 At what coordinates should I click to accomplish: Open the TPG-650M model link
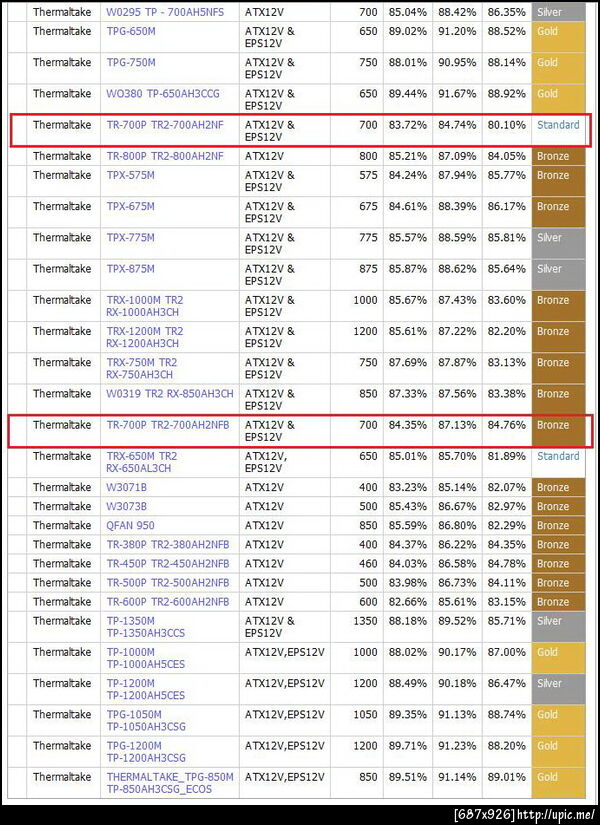(131, 31)
